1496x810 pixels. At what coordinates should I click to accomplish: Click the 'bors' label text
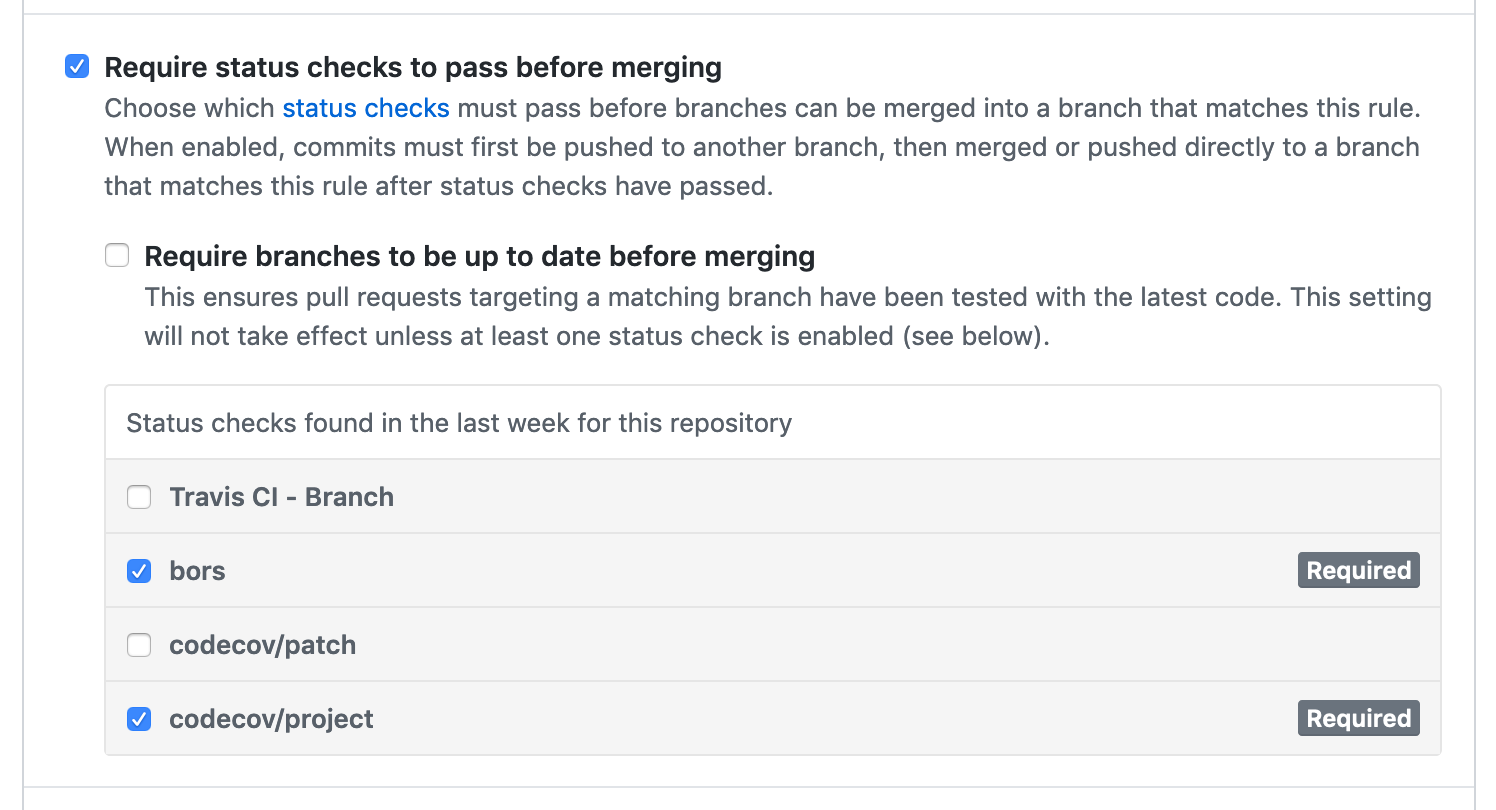198,571
